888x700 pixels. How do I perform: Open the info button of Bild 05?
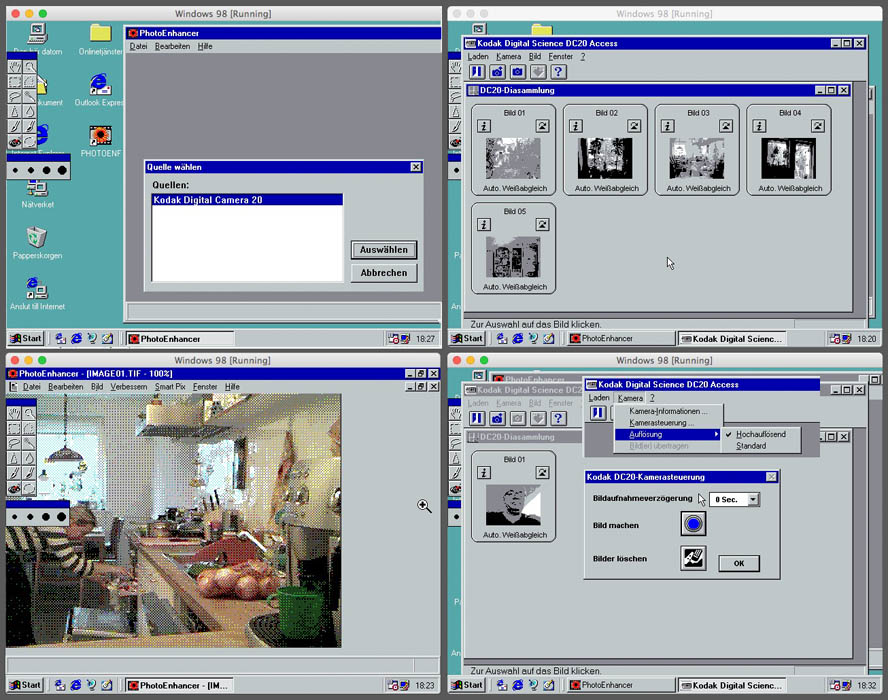click(484, 225)
